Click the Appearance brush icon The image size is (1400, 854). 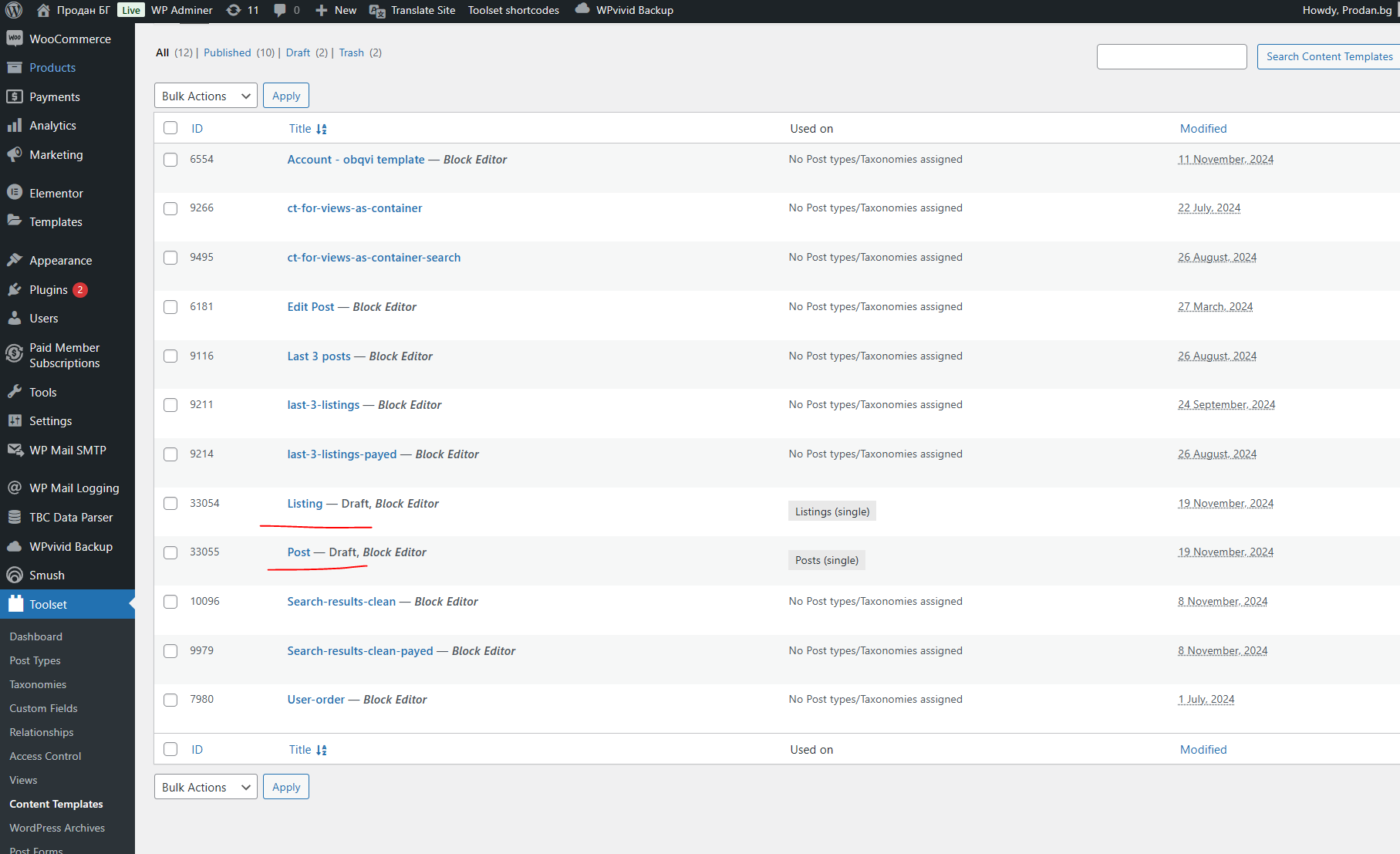(15, 260)
